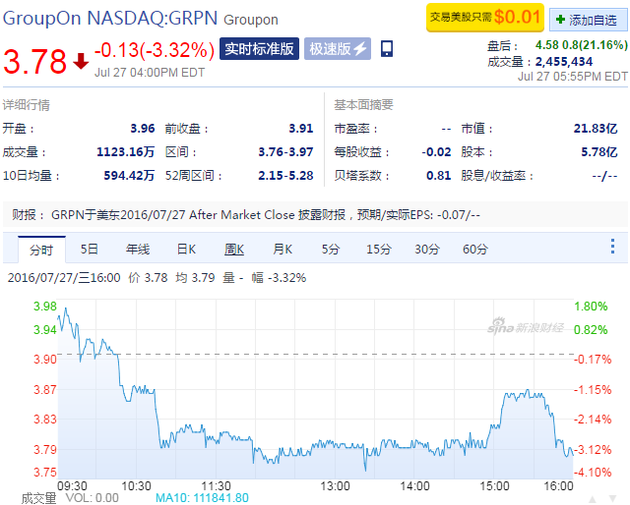Click the 3.98 price axis label
This screenshot has width=630, height=505.
coord(45,307)
